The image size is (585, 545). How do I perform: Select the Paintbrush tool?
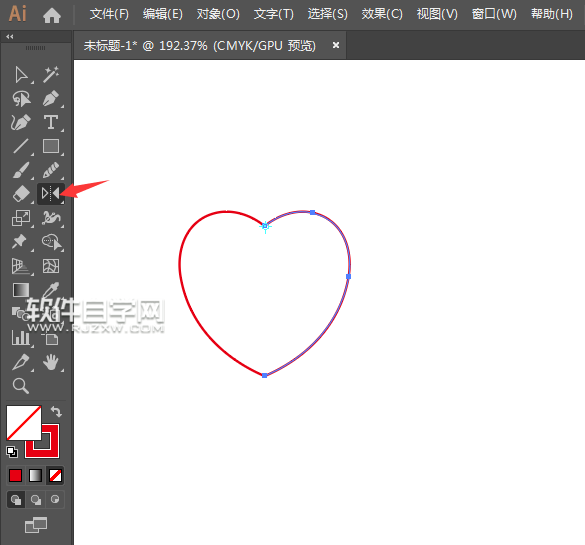pos(21,170)
